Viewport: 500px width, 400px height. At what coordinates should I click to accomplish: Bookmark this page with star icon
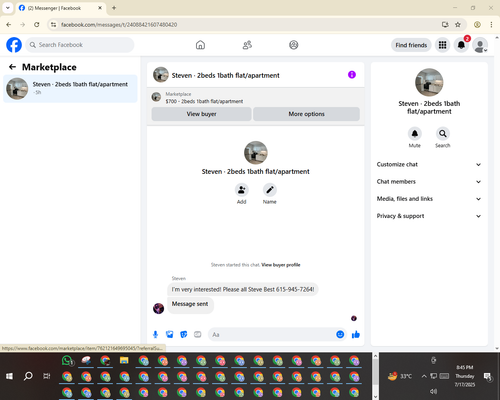tap(458, 25)
